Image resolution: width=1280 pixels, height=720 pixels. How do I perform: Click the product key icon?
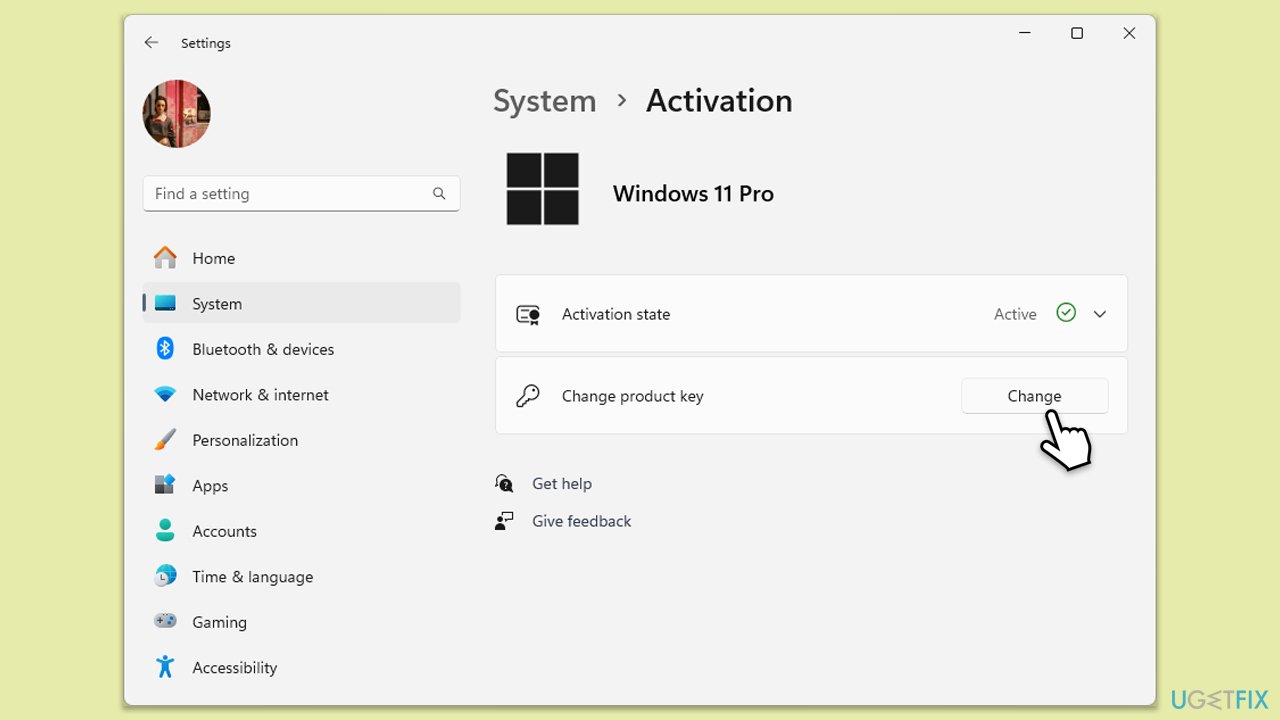528,396
